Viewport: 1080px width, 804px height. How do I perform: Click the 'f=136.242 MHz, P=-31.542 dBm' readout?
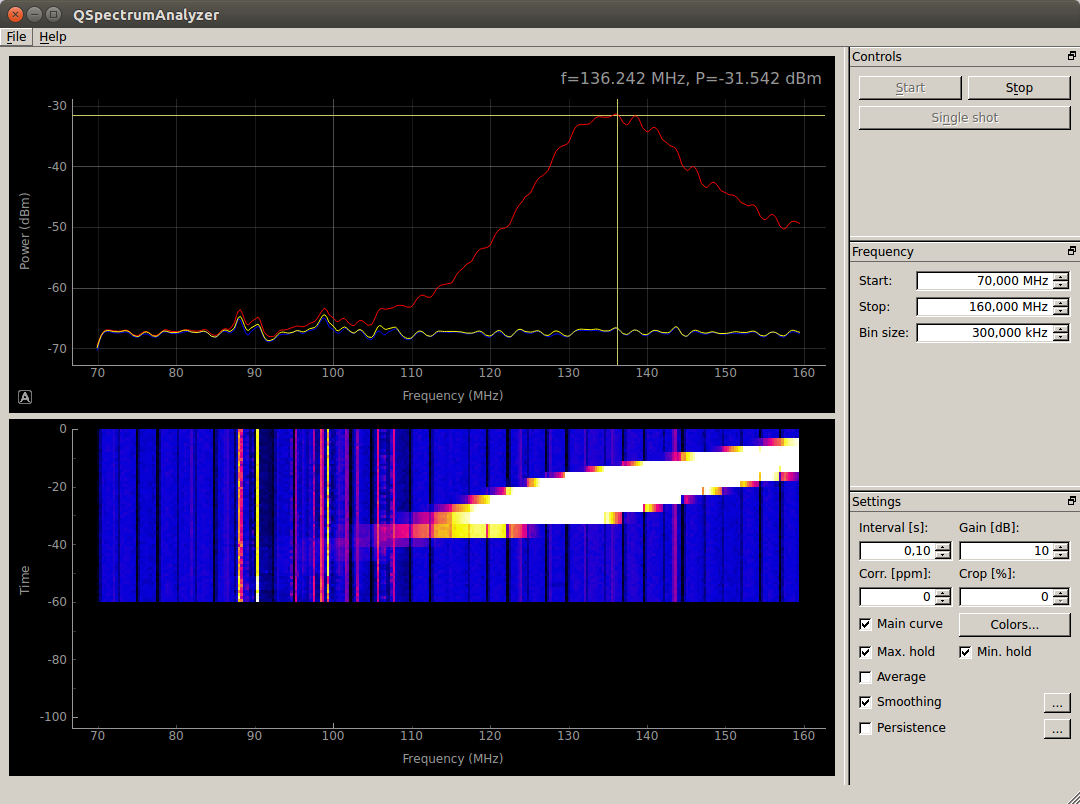pyautogui.click(x=691, y=79)
